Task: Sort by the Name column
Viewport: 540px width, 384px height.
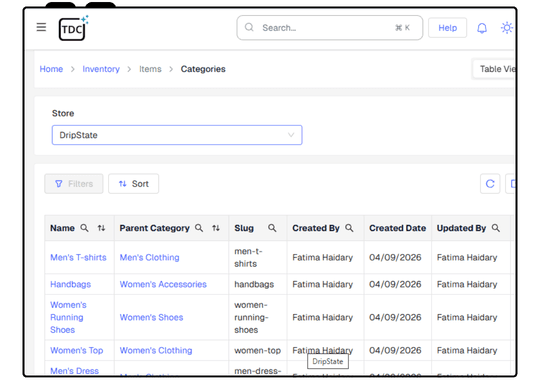Action: pyautogui.click(x=101, y=228)
